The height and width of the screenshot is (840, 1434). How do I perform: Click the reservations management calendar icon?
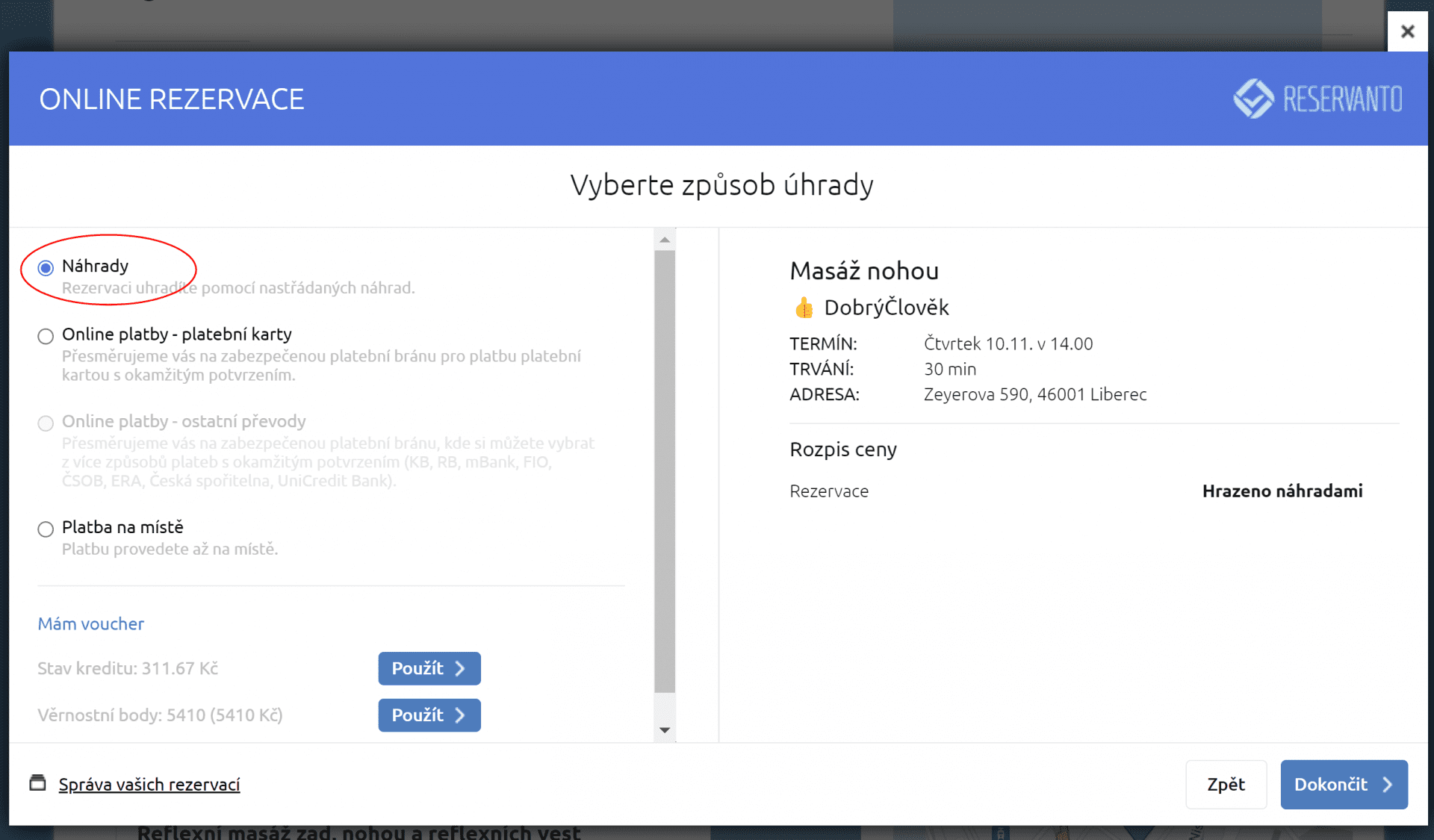point(37,783)
